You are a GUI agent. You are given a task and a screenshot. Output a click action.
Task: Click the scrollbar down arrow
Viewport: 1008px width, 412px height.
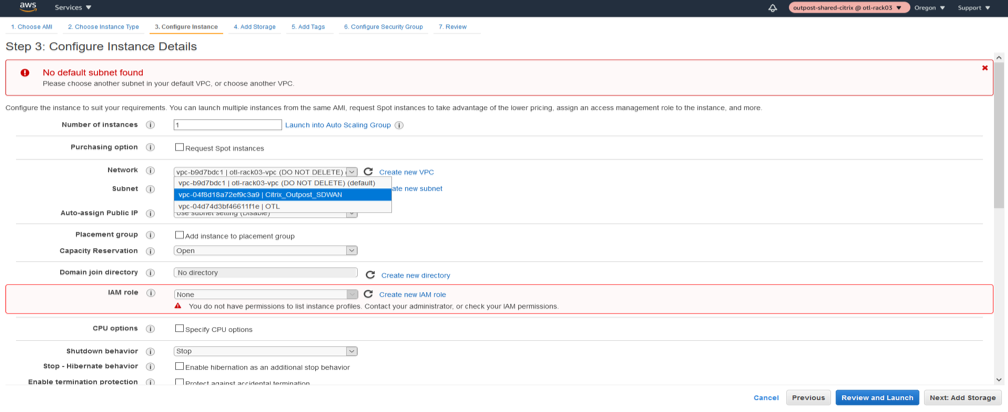(998, 379)
